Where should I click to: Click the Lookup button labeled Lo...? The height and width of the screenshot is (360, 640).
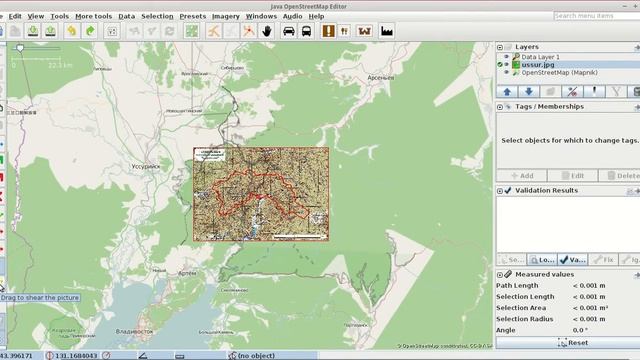click(x=542, y=260)
